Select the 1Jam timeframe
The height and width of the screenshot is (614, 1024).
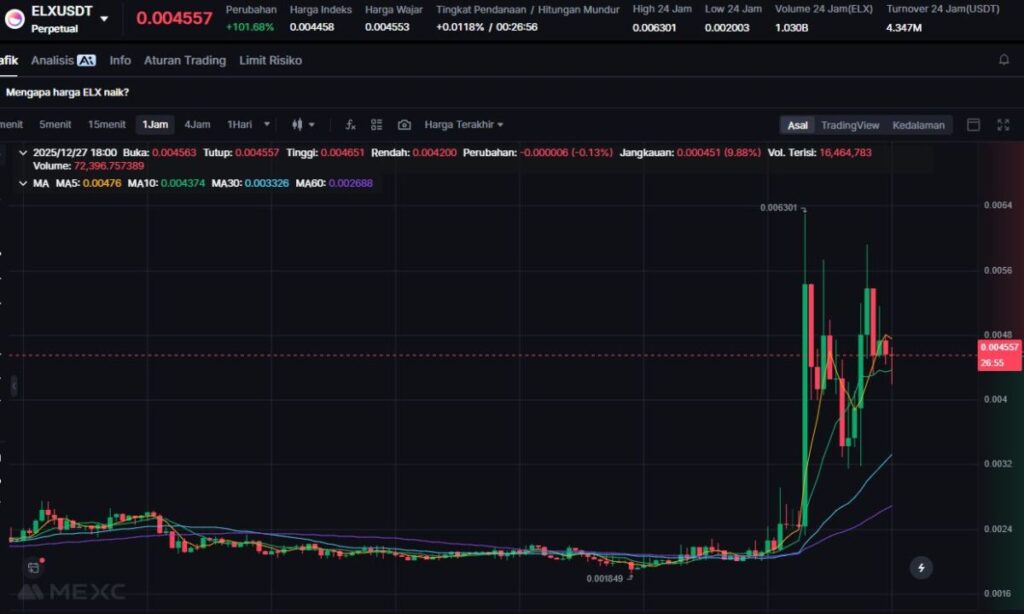(155, 125)
